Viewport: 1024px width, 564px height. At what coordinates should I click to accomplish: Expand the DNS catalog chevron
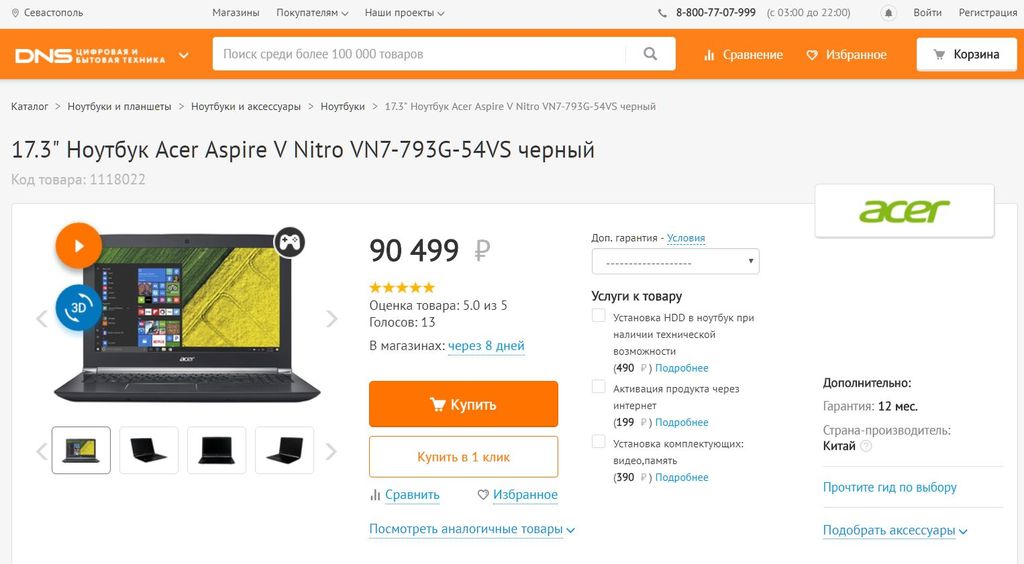click(184, 55)
